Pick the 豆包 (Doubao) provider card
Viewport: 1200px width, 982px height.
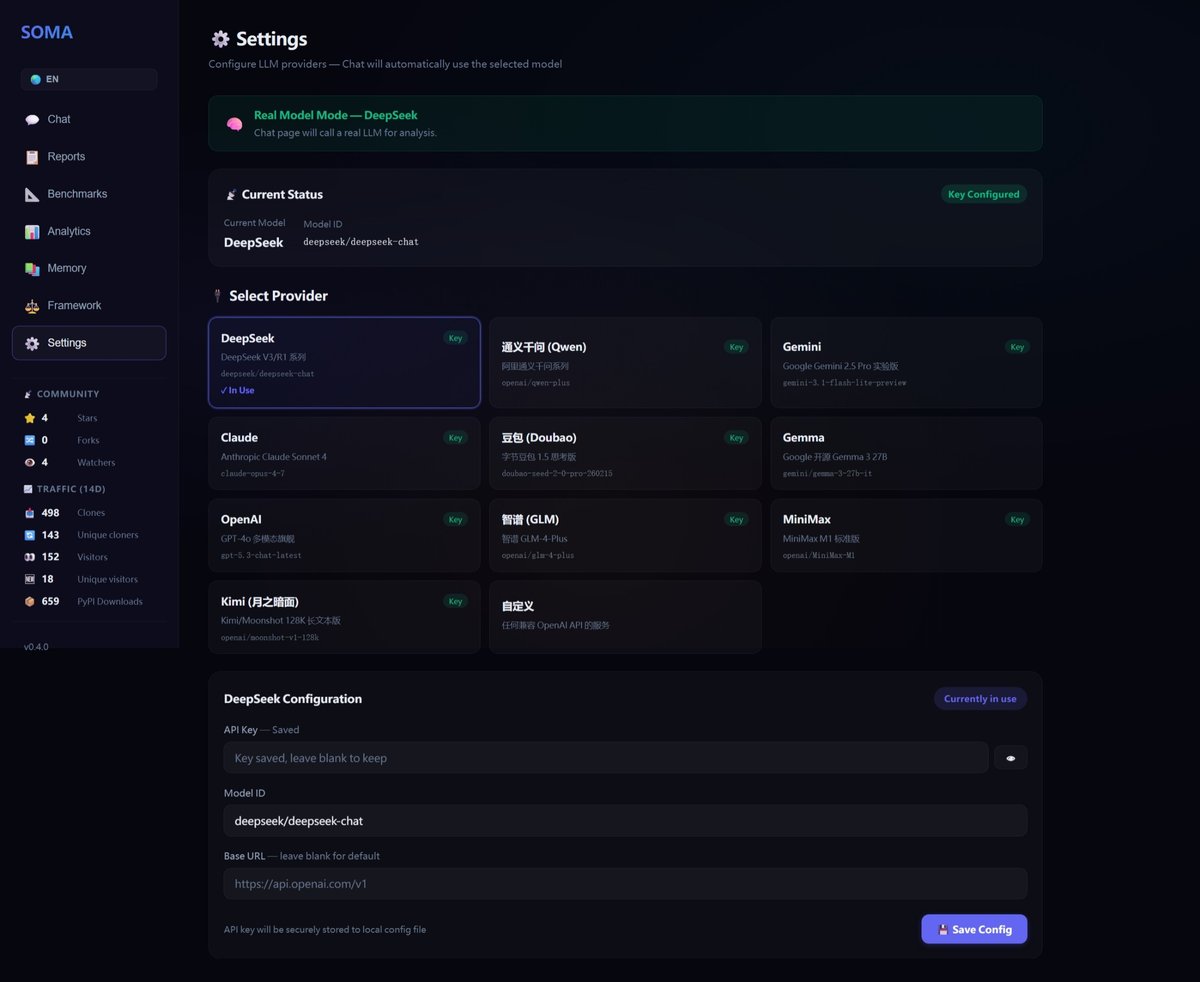coord(625,454)
